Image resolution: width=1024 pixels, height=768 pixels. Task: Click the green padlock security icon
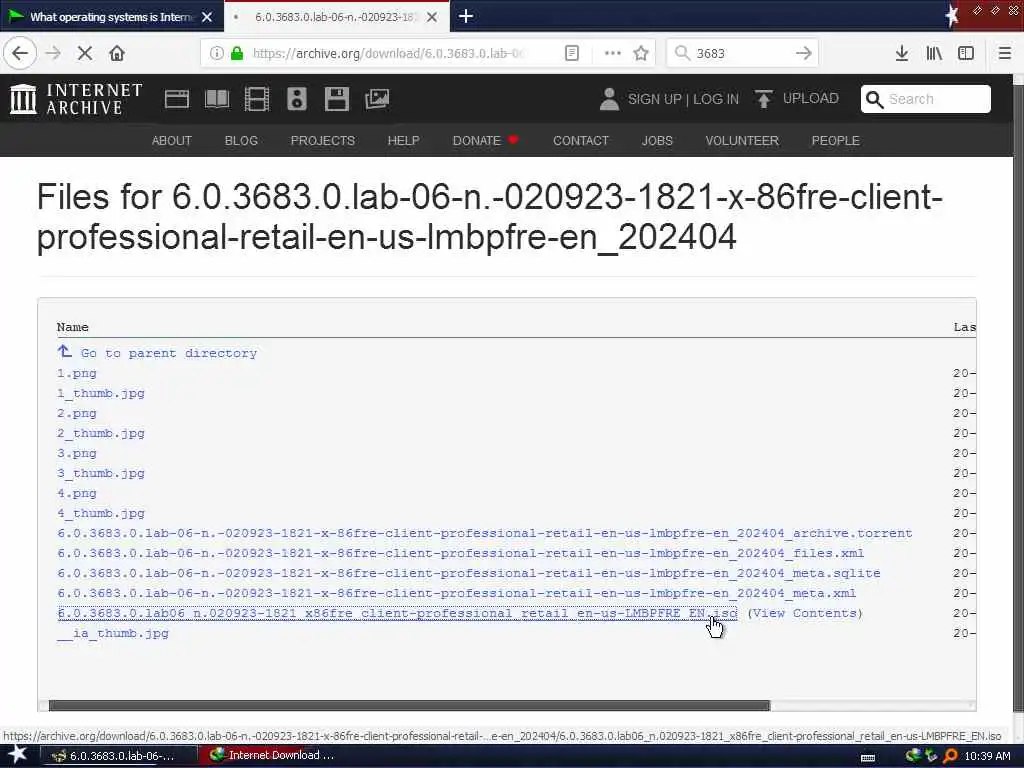pos(237,53)
